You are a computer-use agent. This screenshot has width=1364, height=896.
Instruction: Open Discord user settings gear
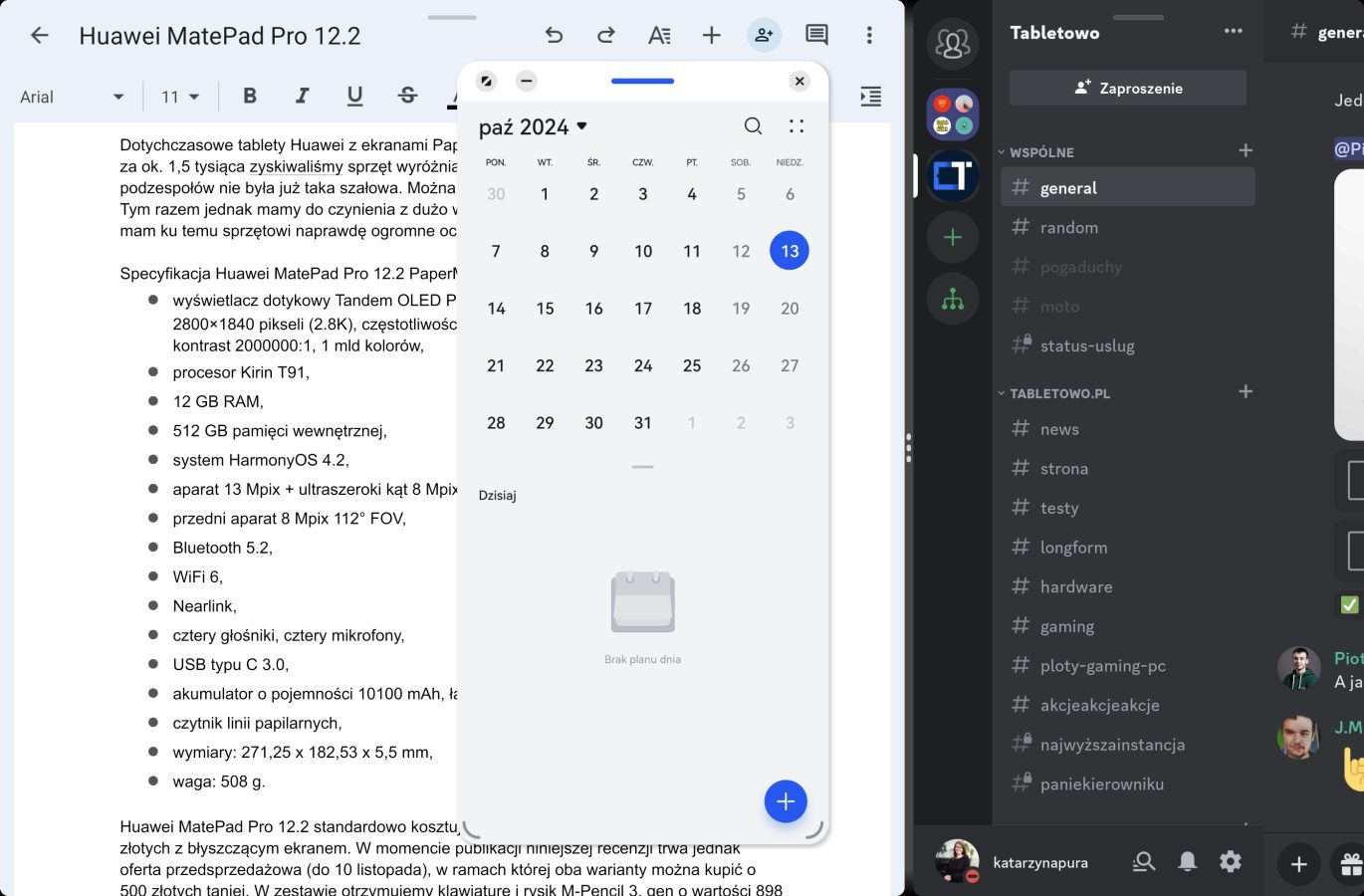pyautogui.click(x=1231, y=862)
